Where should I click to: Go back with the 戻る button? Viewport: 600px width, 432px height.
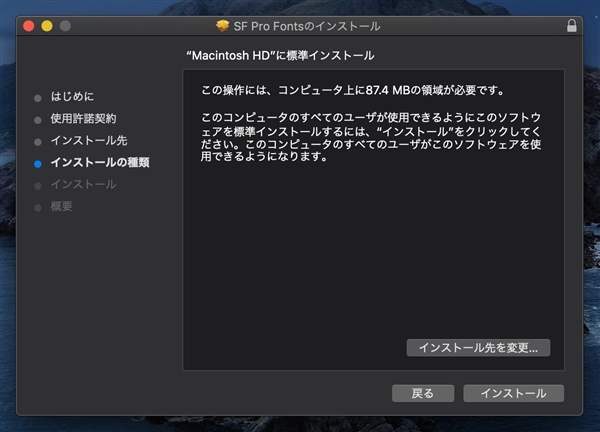(423, 393)
